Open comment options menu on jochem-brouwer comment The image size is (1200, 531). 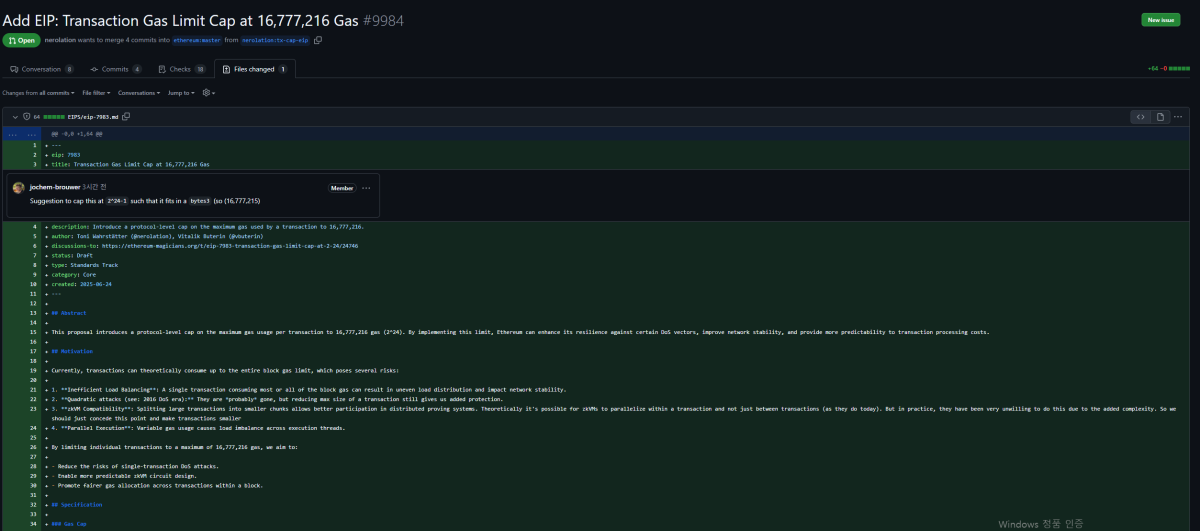[x=366, y=188]
